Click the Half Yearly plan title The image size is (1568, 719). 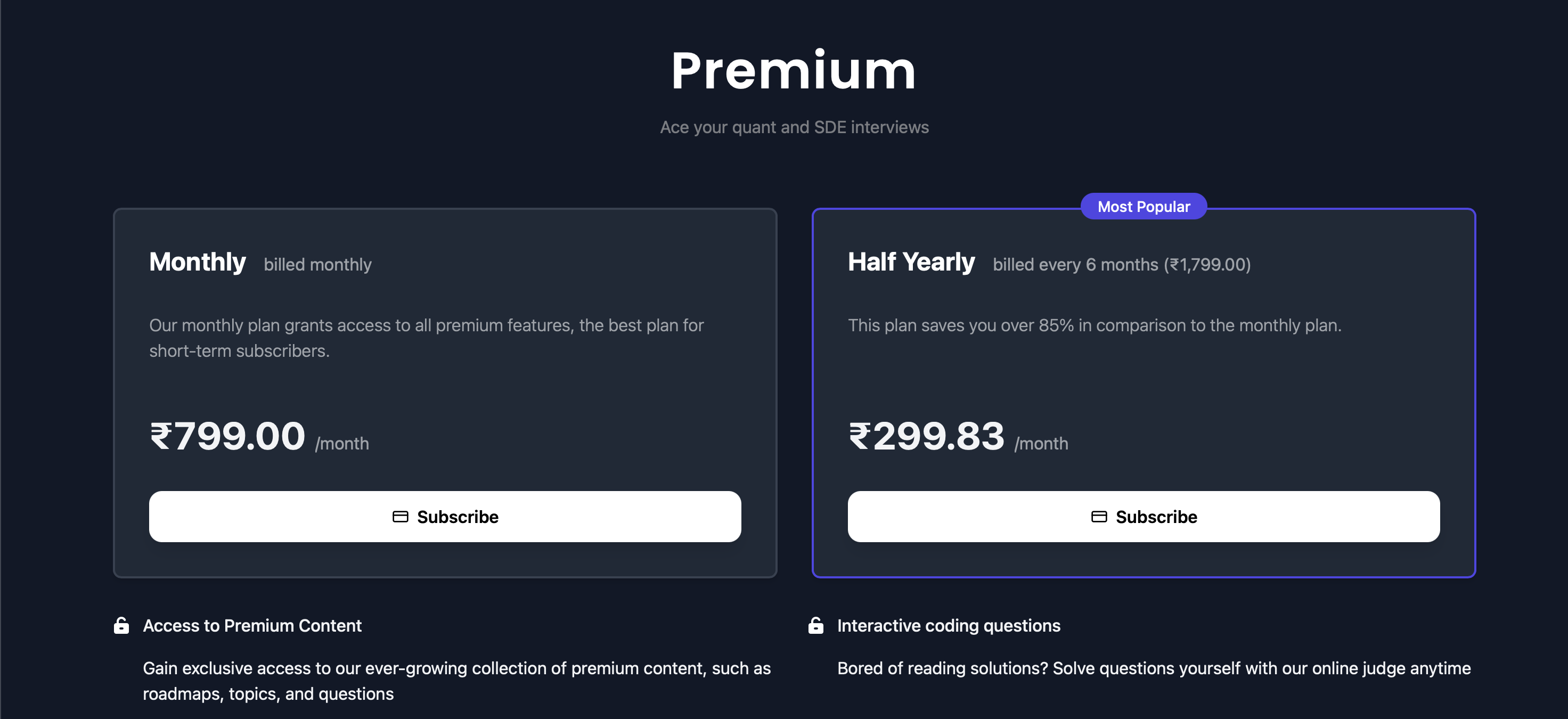coord(911,262)
